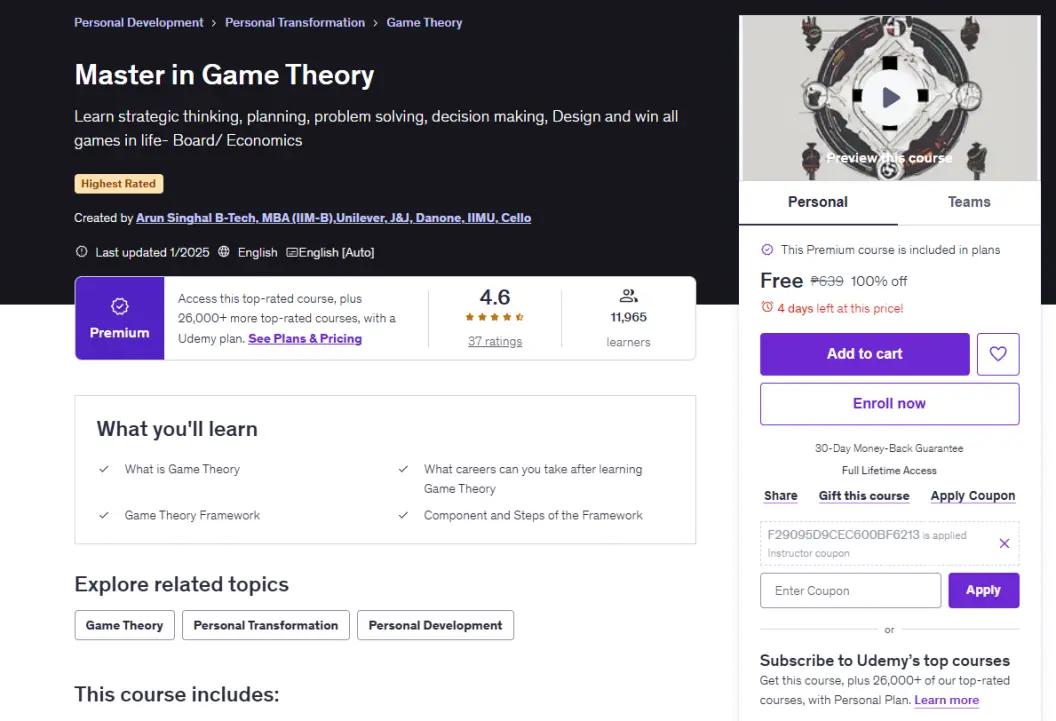The image size is (1056, 721).
Task: Click 'What careers can you take' item
Action: coord(533,479)
